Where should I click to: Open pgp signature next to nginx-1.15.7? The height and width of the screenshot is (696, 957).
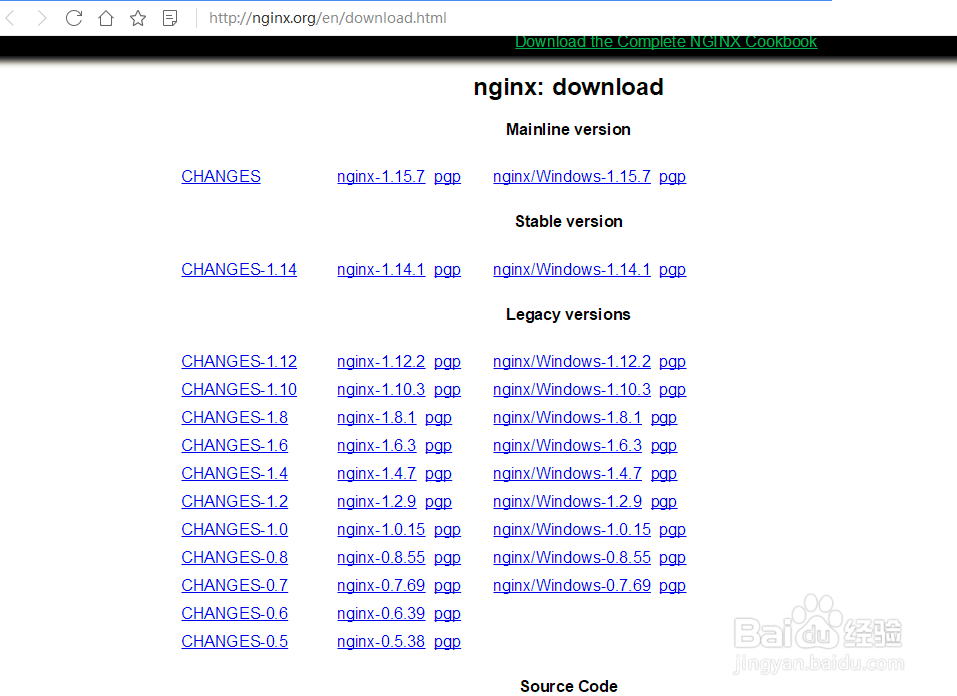[x=447, y=177]
